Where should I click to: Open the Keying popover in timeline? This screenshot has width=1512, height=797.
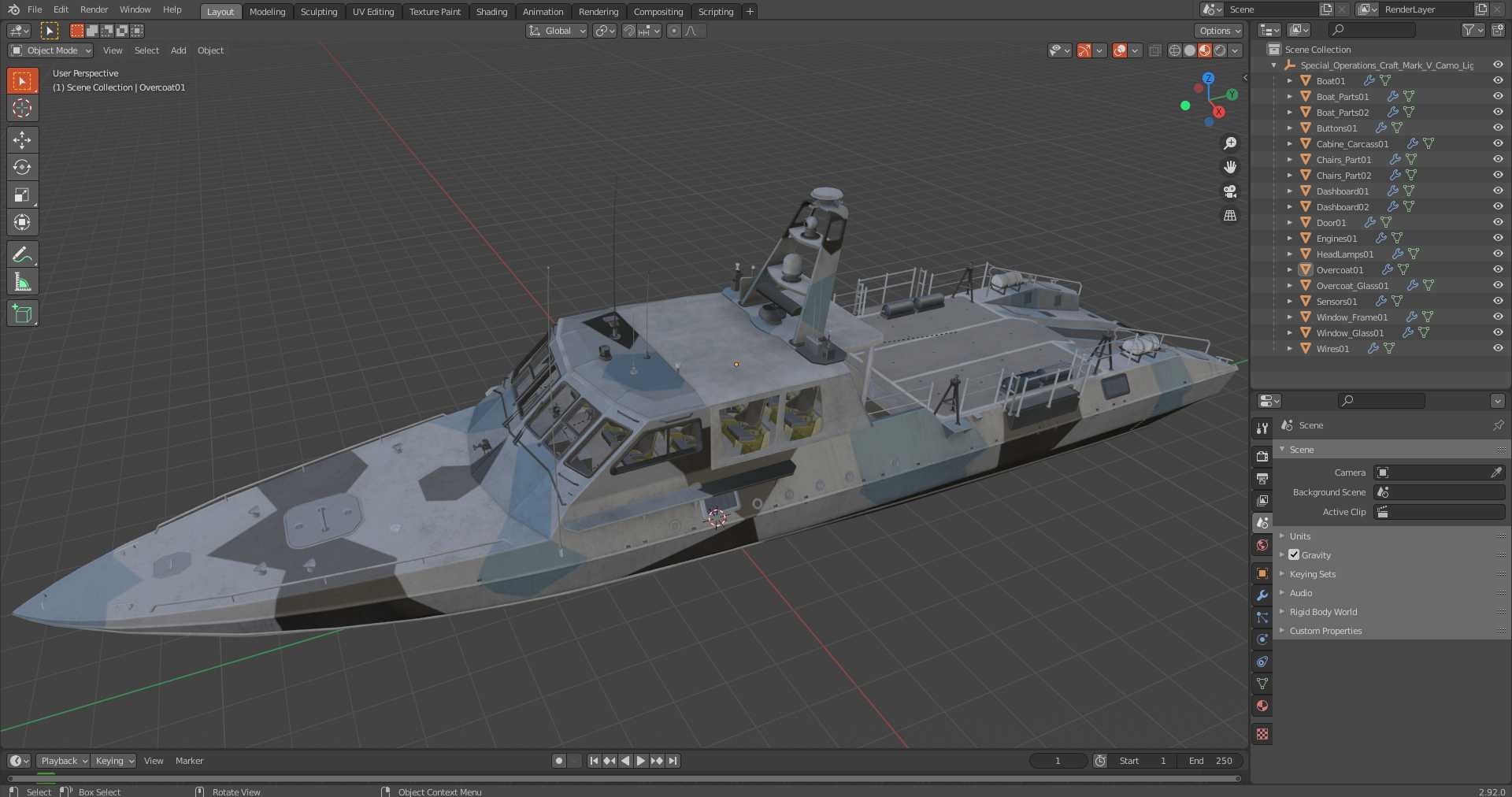point(113,761)
